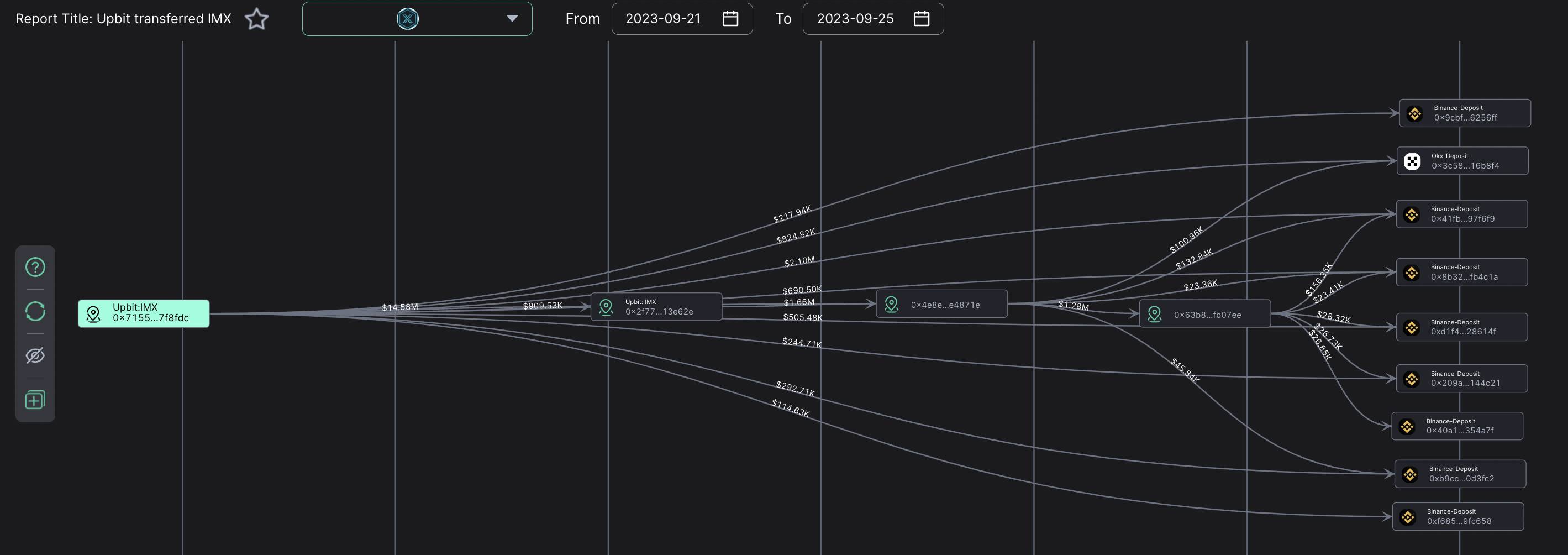Select the 0x63b8...fb07ee node
1568x555 pixels.
pyautogui.click(x=1204, y=314)
